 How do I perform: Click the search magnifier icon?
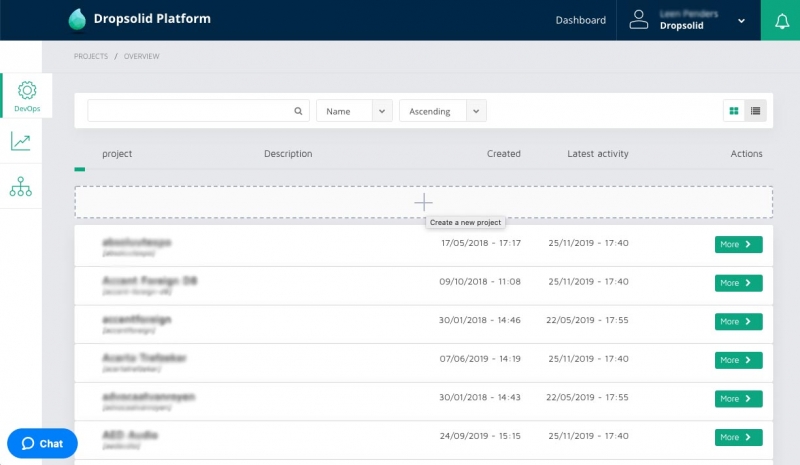[298, 111]
